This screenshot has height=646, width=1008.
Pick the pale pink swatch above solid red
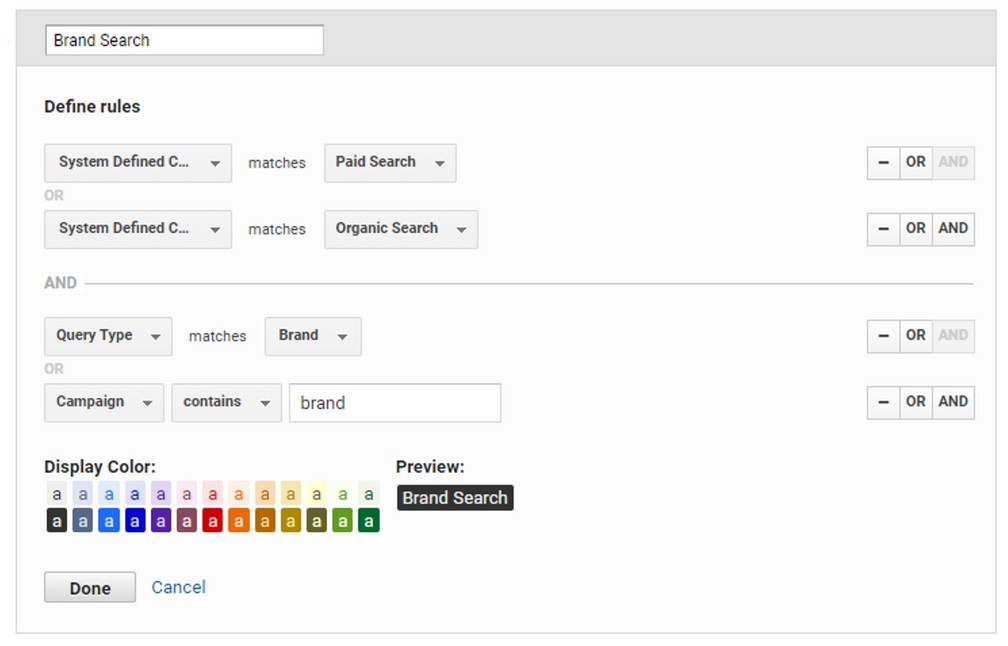point(213,494)
